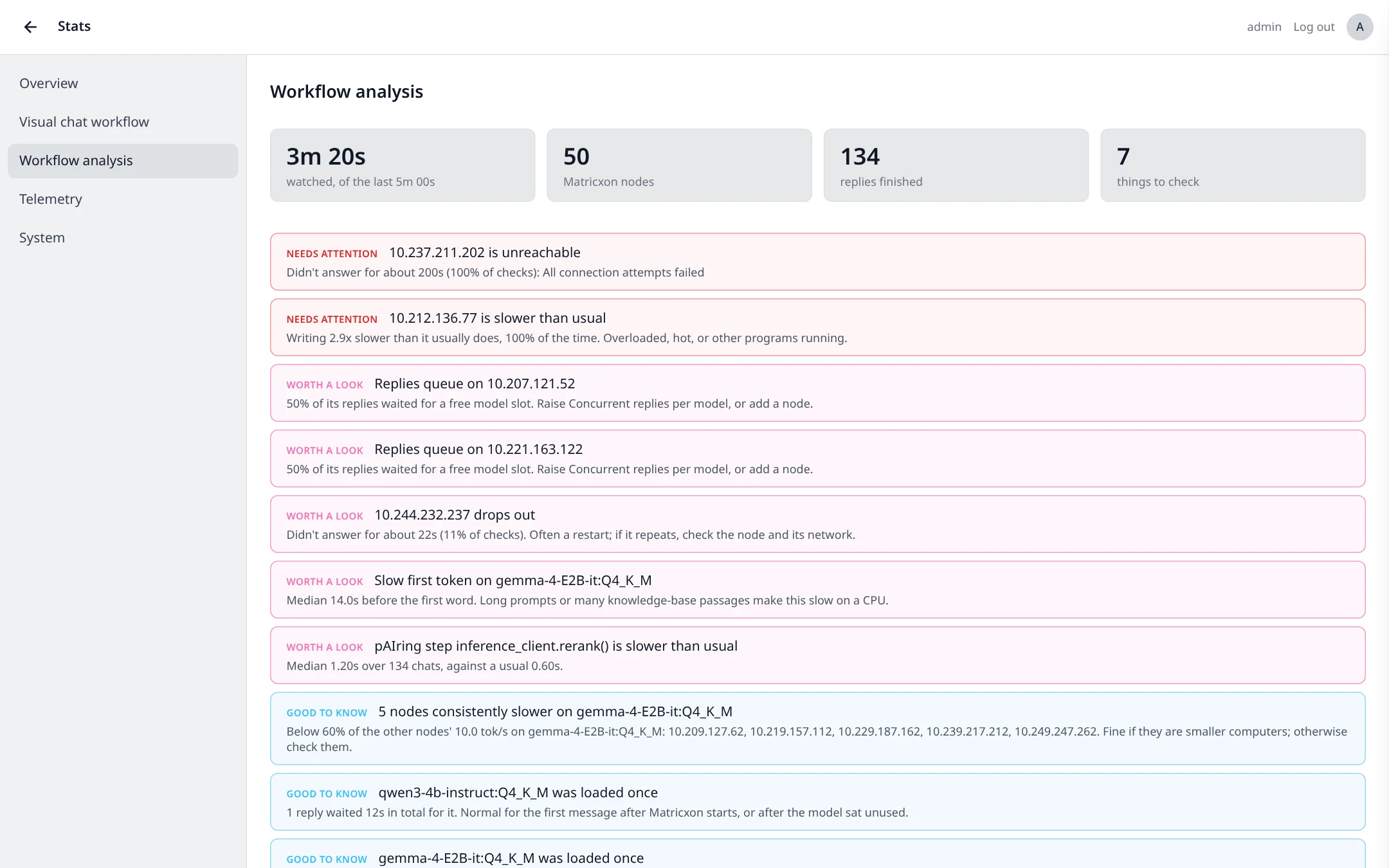Image resolution: width=1389 pixels, height=868 pixels.
Task: Click '5 nodes consistently slower' notice
Action: point(817,728)
